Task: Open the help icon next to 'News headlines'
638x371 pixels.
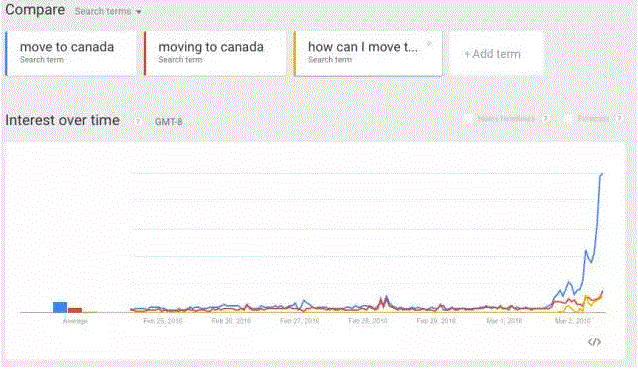Action: [x=546, y=119]
